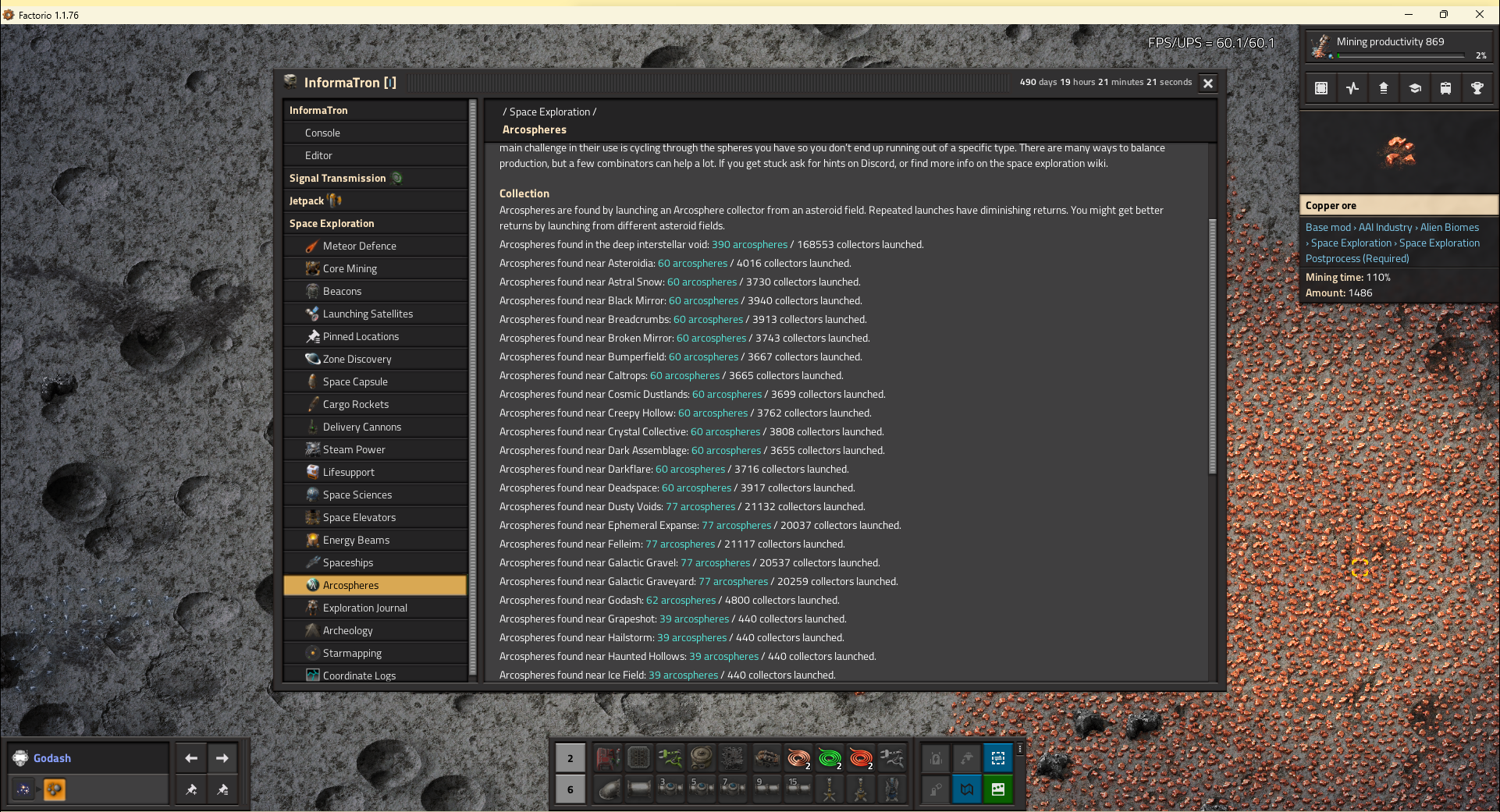This screenshot has height=812, width=1500.
Task: Open the Steam Power page
Action: click(375, 449)
